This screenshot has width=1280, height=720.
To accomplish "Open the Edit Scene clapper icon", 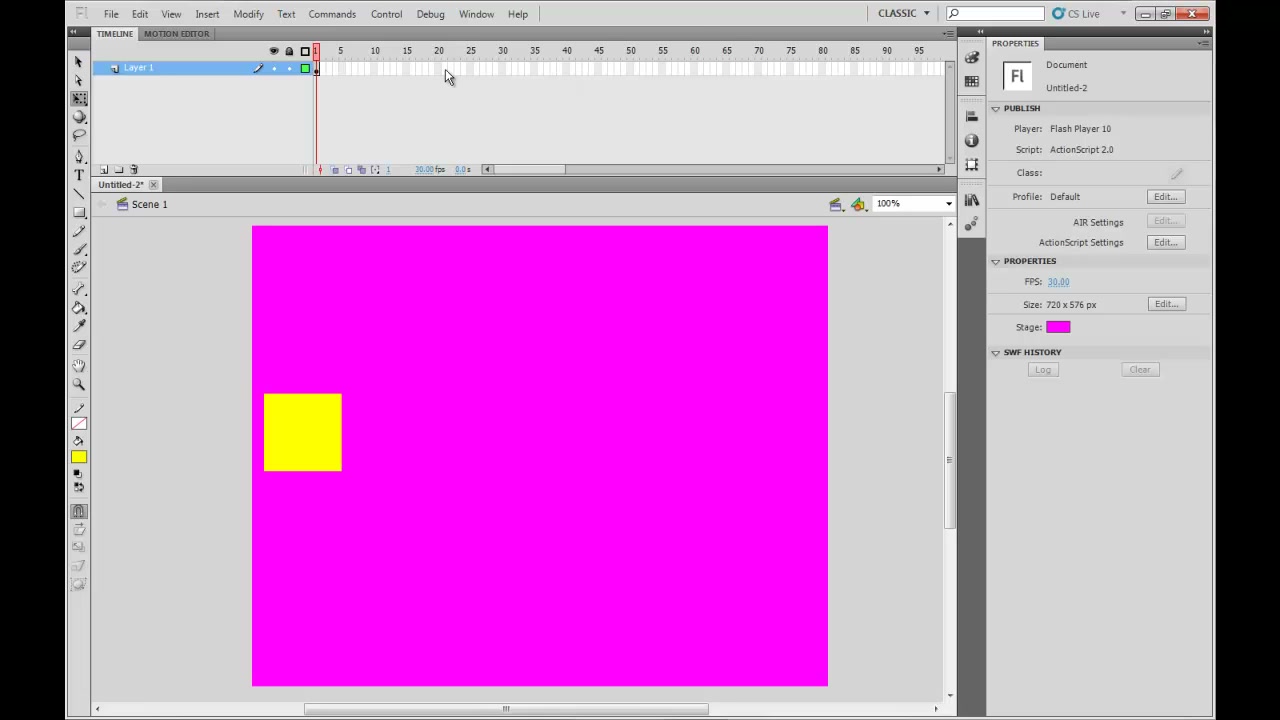I will click(836, 204).
